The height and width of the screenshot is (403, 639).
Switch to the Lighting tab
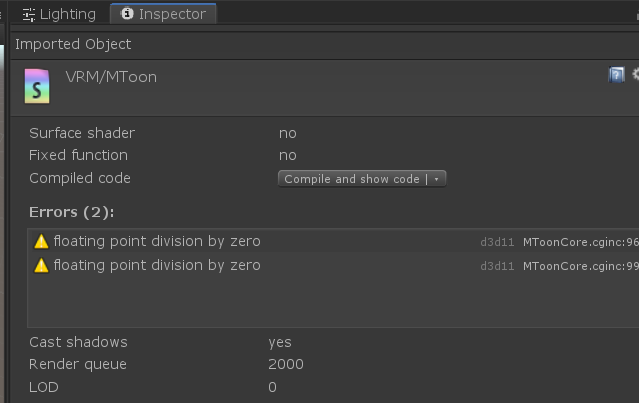click(59, 14)
